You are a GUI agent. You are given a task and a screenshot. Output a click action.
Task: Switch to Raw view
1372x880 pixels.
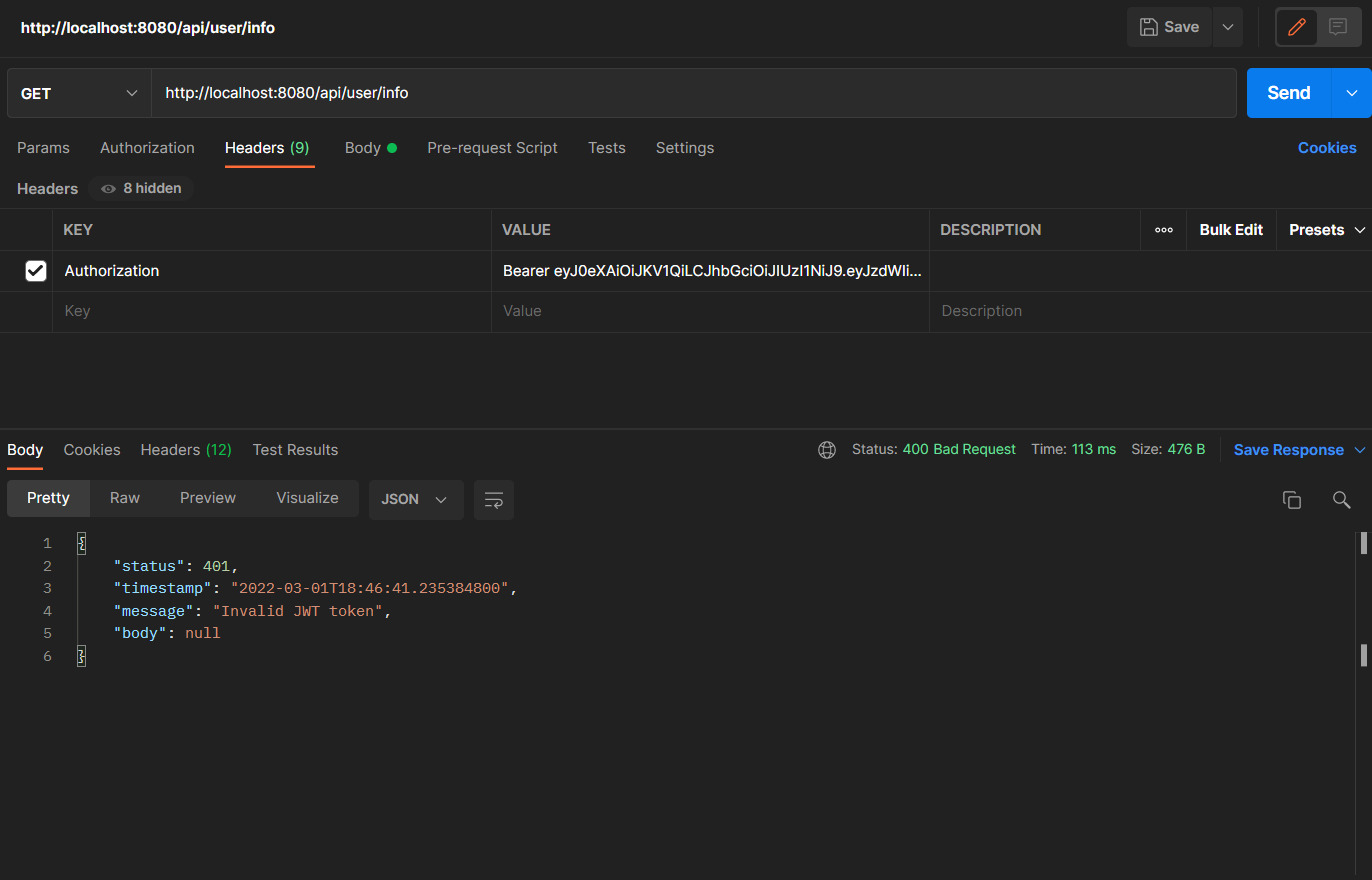click(x=125, y=498)
